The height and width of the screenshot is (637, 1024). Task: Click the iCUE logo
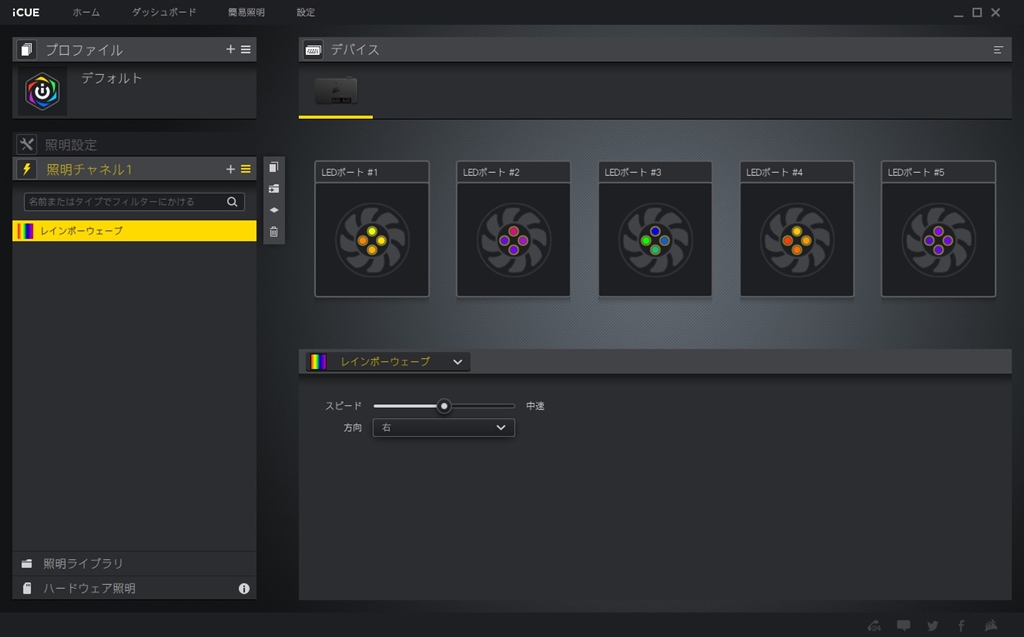25,12
